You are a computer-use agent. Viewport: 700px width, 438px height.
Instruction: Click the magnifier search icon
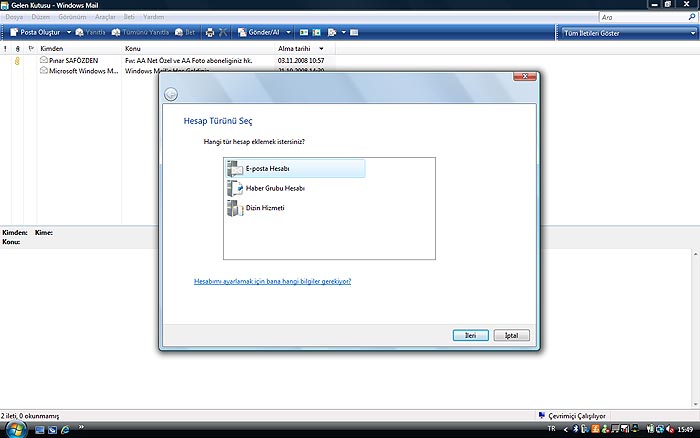(x=692, y=17)
